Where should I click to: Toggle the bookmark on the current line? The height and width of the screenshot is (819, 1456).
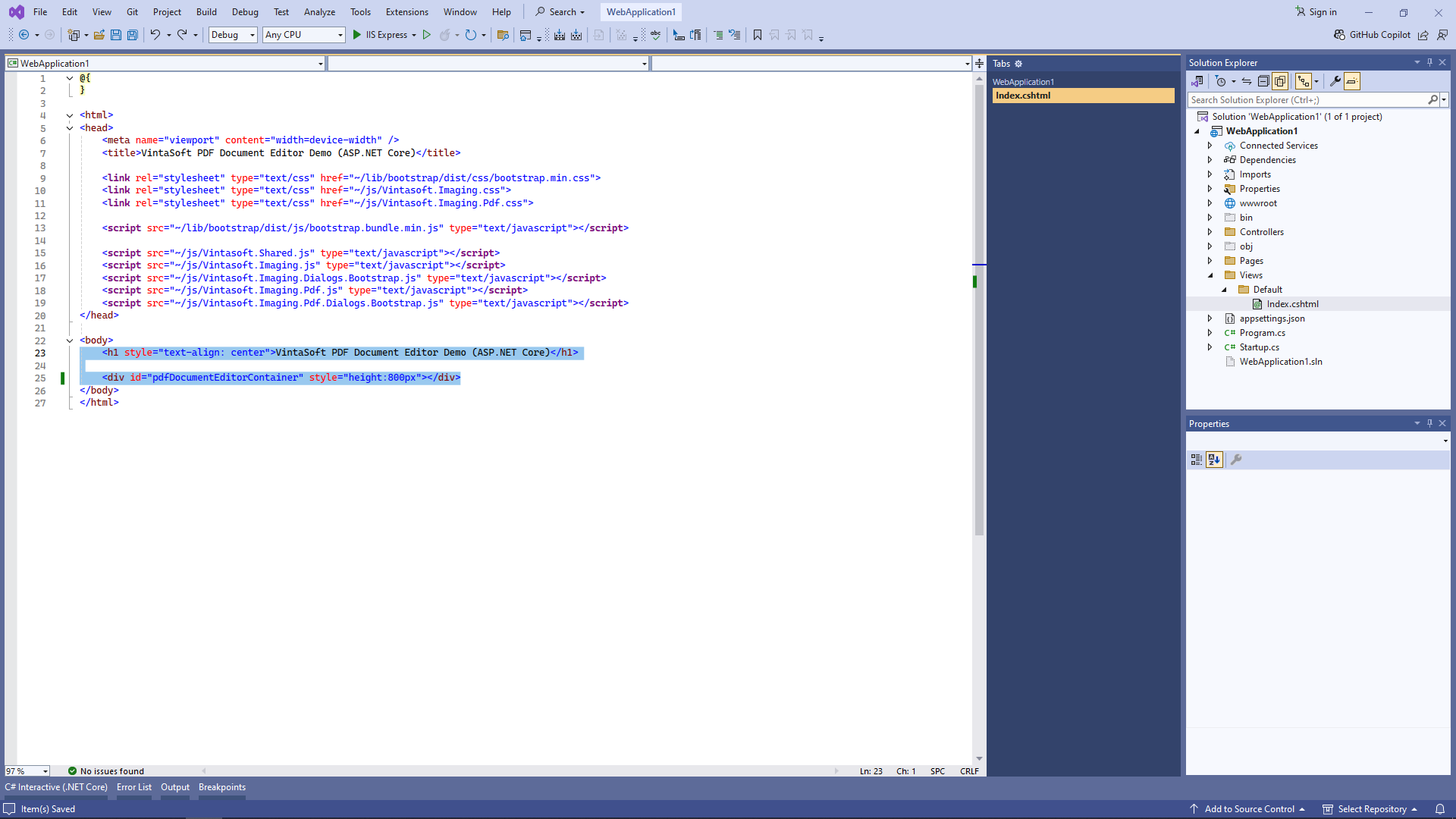tap(757, 35)
